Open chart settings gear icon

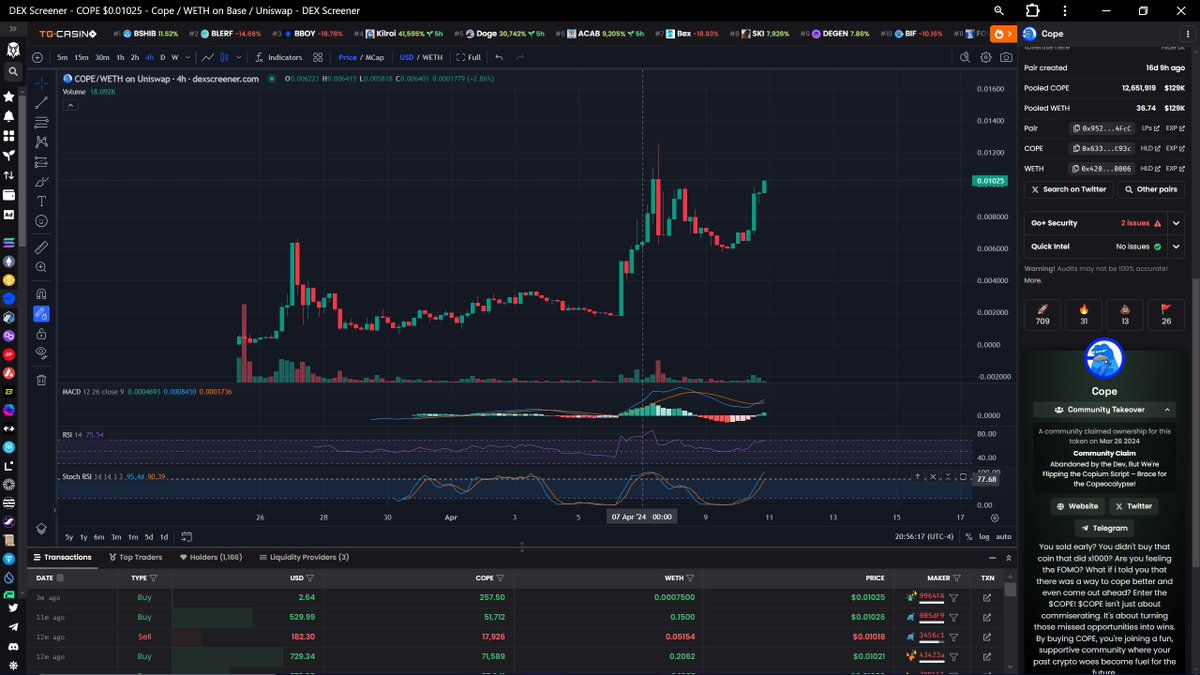click(x=986, y=57)
